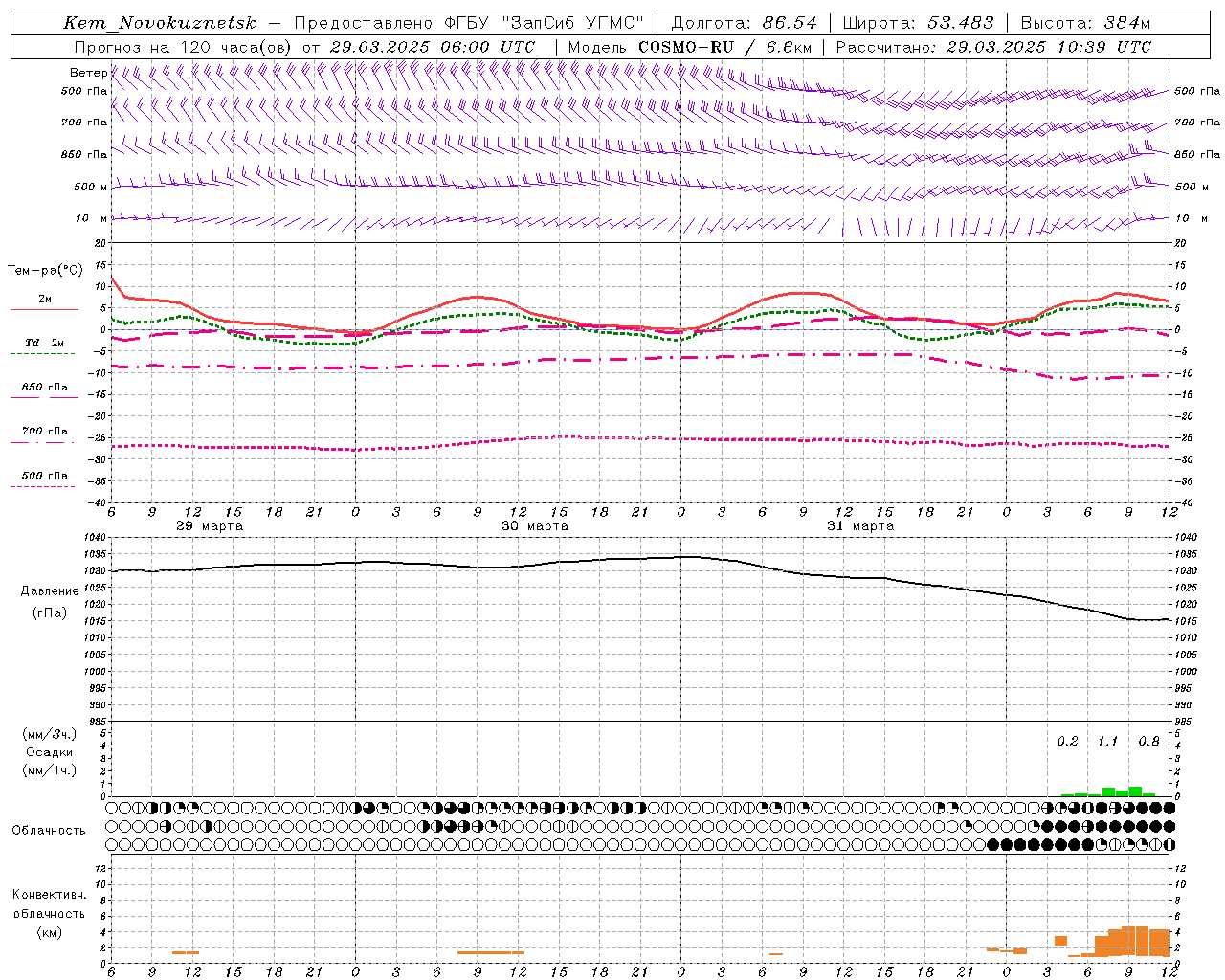
Task: Click the '700 гПа' temperature legend entry
Action: (x=44, y=432)
